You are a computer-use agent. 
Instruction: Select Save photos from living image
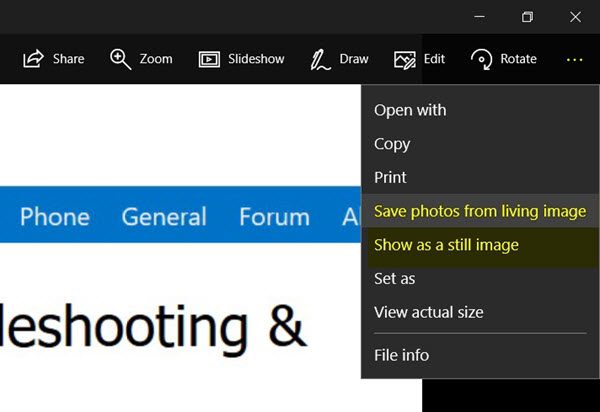(479, 211)
